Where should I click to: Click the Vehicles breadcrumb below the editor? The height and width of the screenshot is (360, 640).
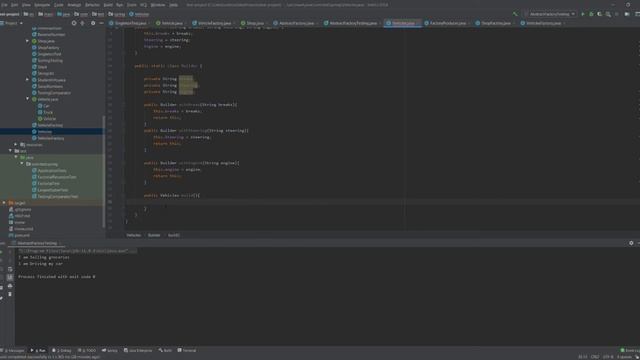(133, 235)
